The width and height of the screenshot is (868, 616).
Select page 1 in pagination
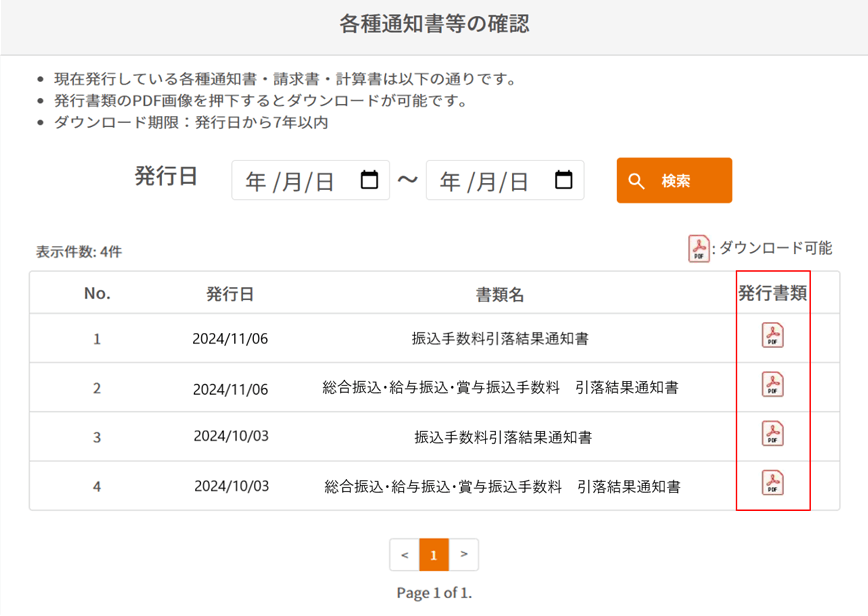(434, 555)
